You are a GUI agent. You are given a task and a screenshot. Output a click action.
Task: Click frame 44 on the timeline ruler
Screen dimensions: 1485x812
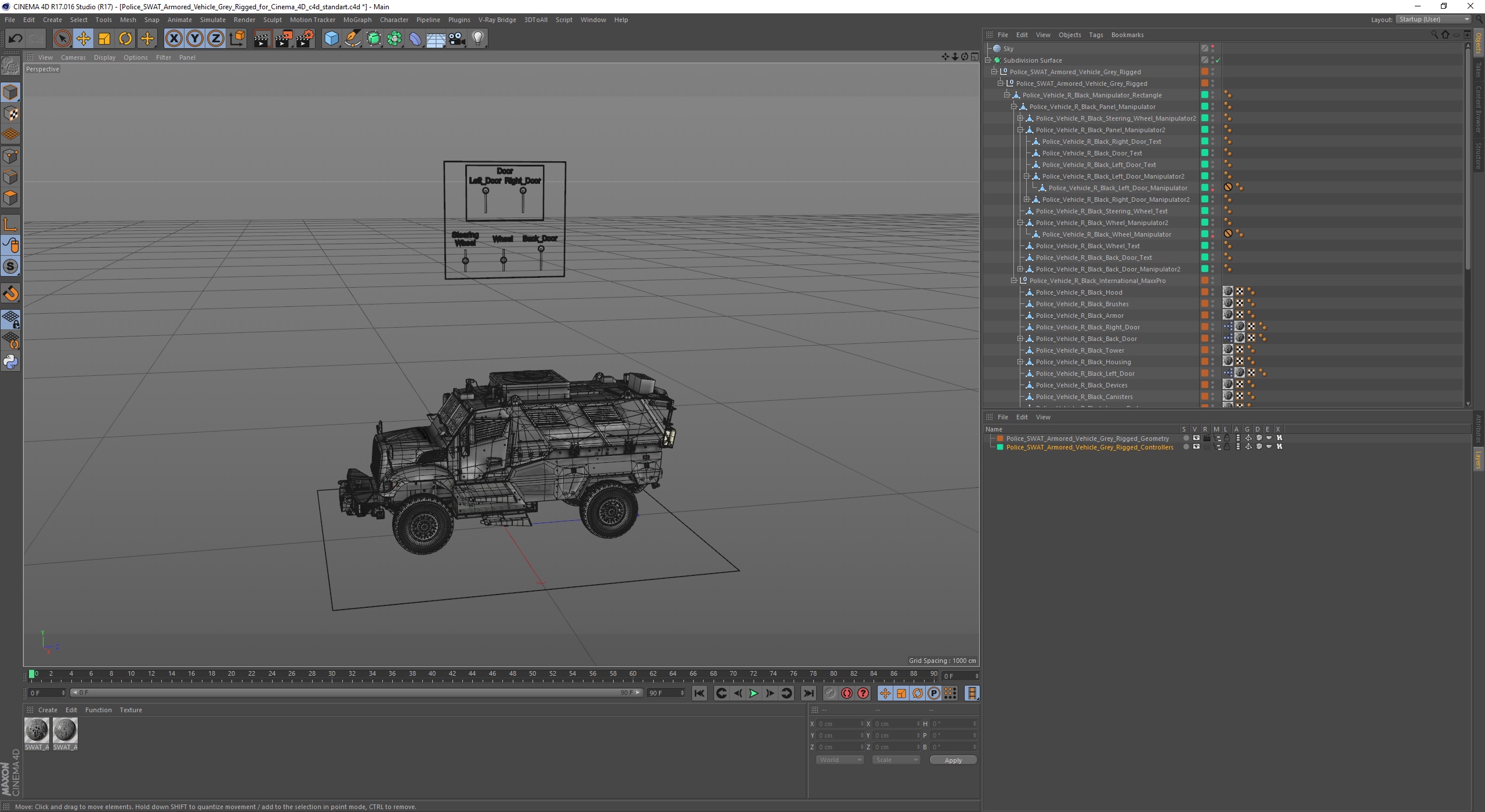click(x=473, y=675)
